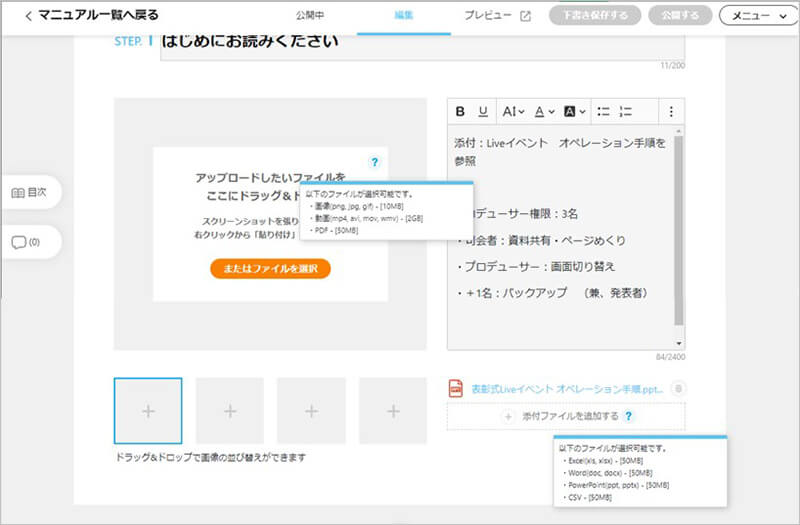
Task: Go back via マニュアル一覧へ戻る link
Action: 91,16
